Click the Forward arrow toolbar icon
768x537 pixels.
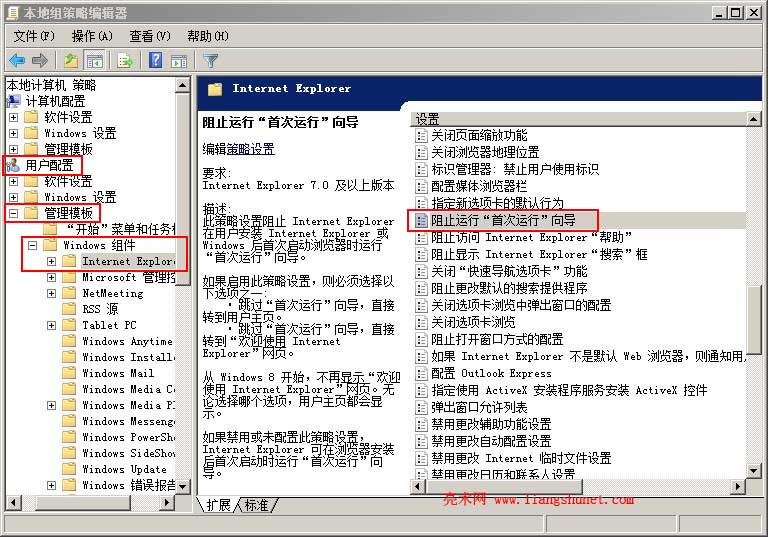[x=40, y=61]
